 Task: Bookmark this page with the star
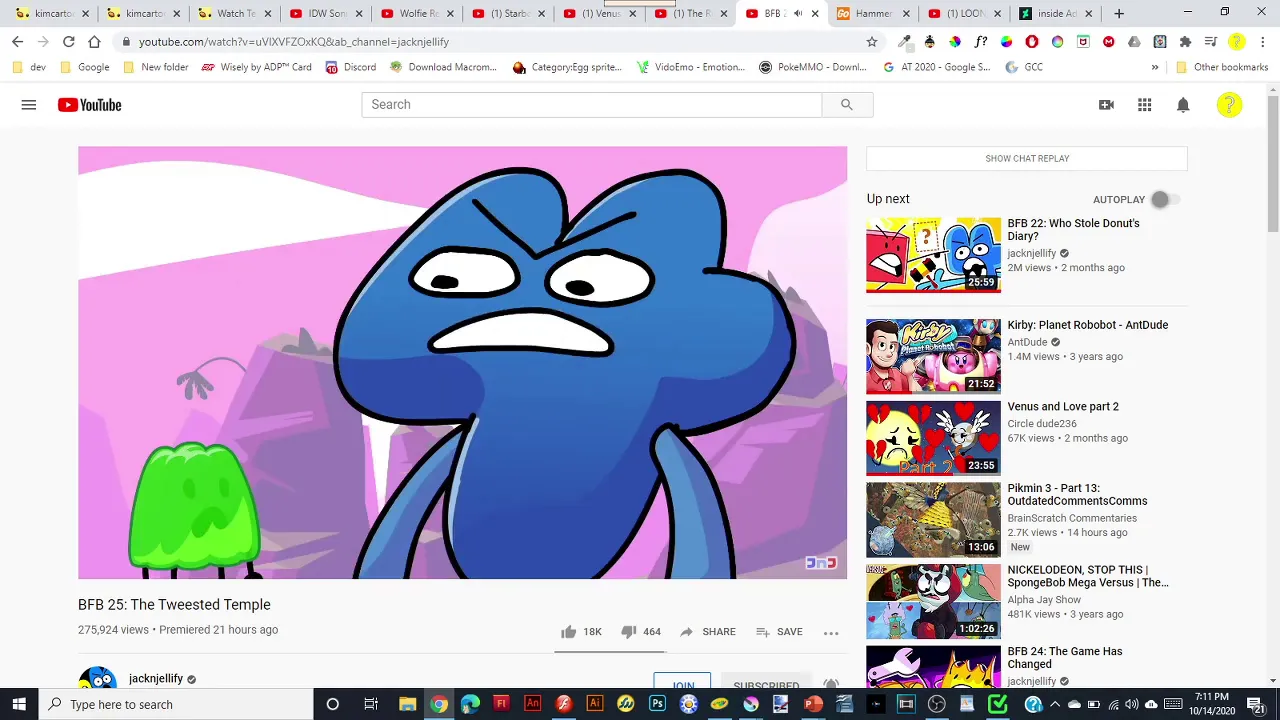click(872, 42)
